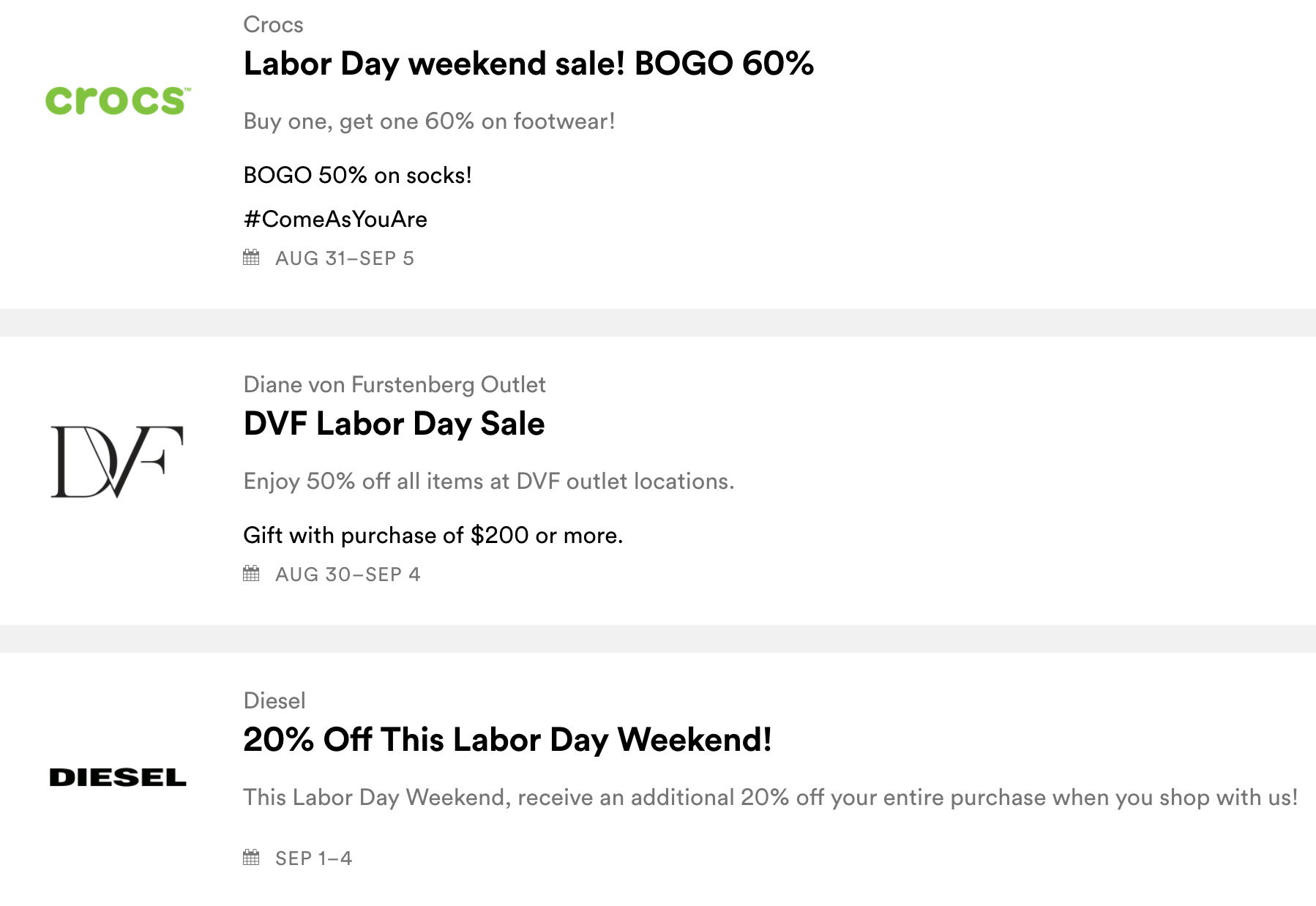Click the BOGO 50% on socks text

point(357,176)
